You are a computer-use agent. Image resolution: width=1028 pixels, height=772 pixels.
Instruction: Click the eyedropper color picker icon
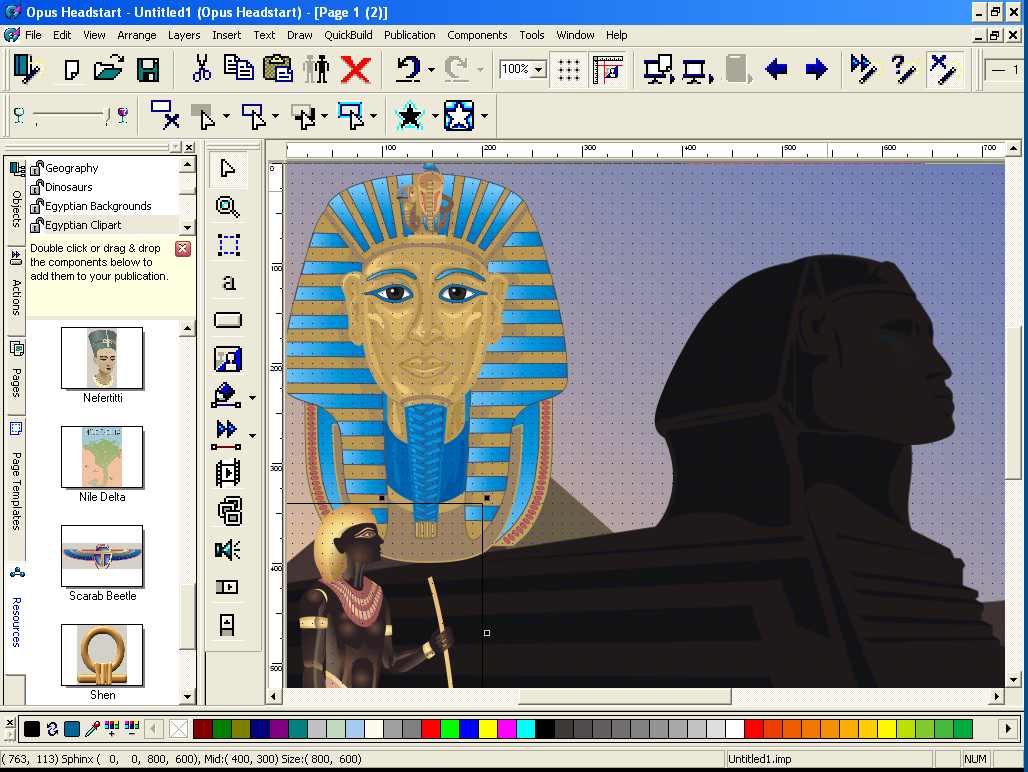click(x=93, y=727)
